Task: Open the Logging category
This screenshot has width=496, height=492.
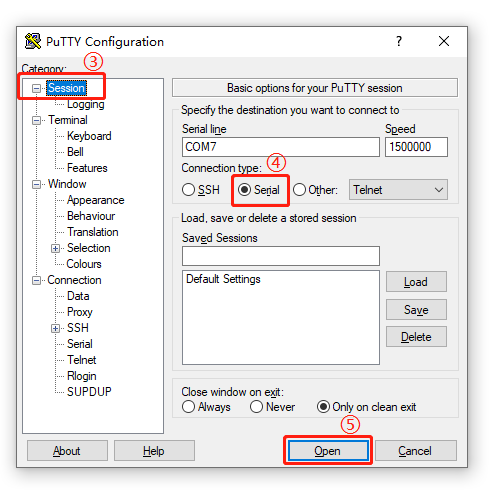Action: (86, 104)
